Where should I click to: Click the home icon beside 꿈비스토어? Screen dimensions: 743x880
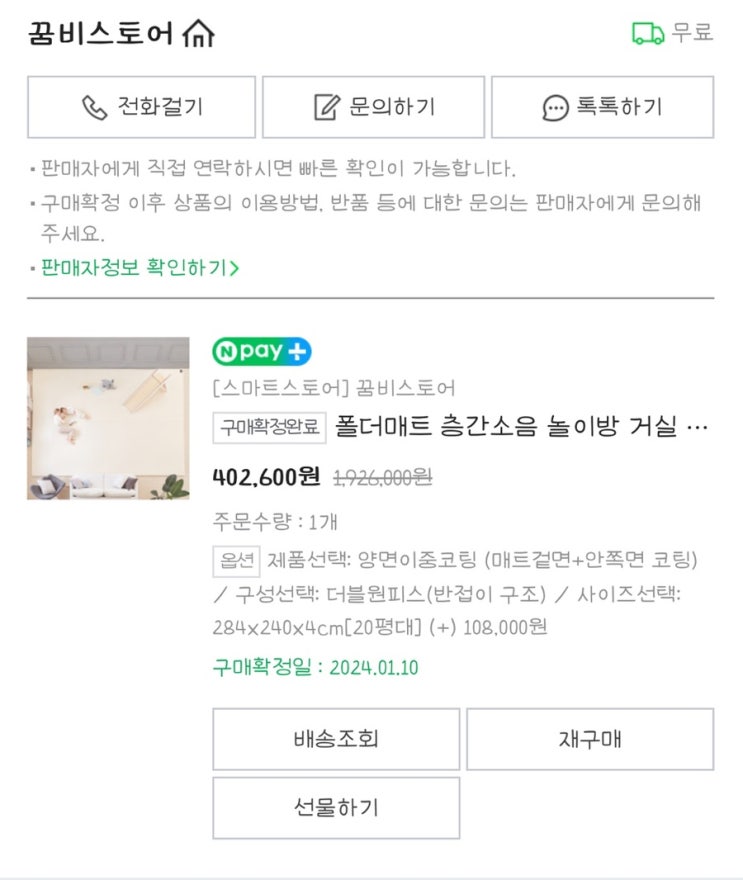[199, 34]
